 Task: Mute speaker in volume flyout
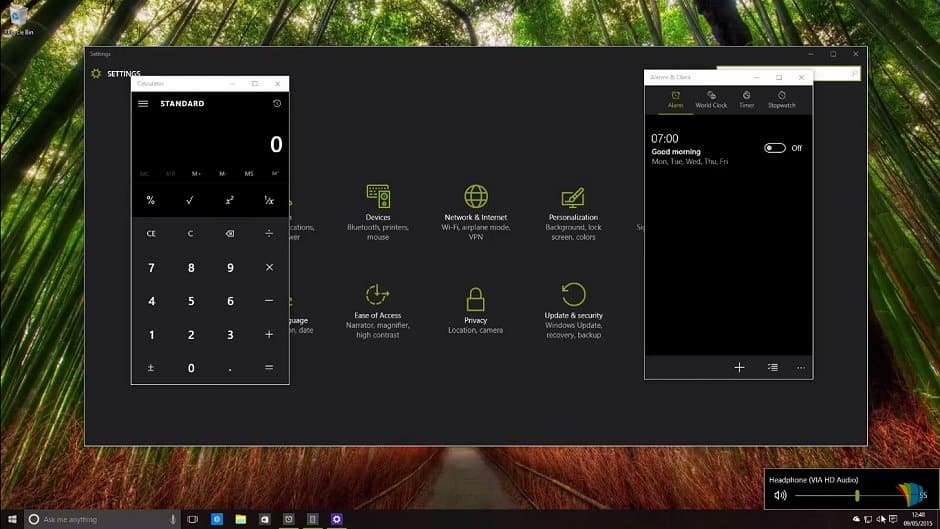[780, 495]
